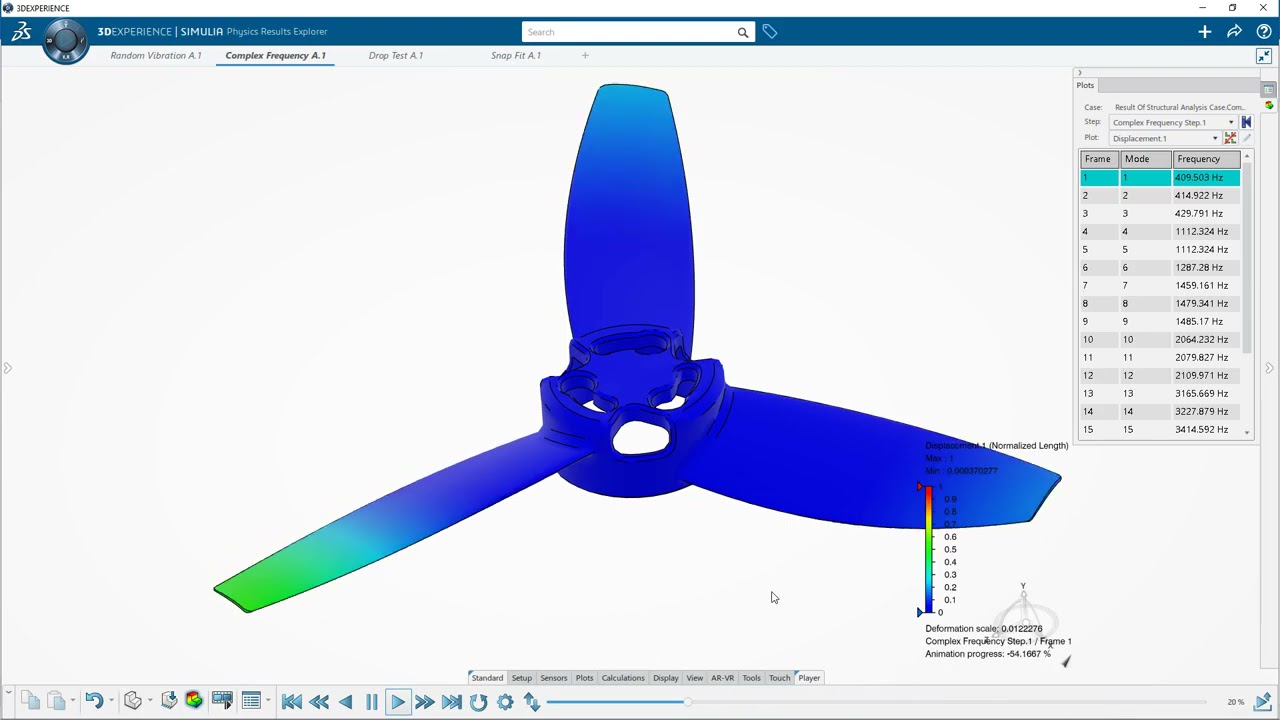Click the red maximum marker on color legend
This screenshot has height=720, width=1280.
click(920, 487)
